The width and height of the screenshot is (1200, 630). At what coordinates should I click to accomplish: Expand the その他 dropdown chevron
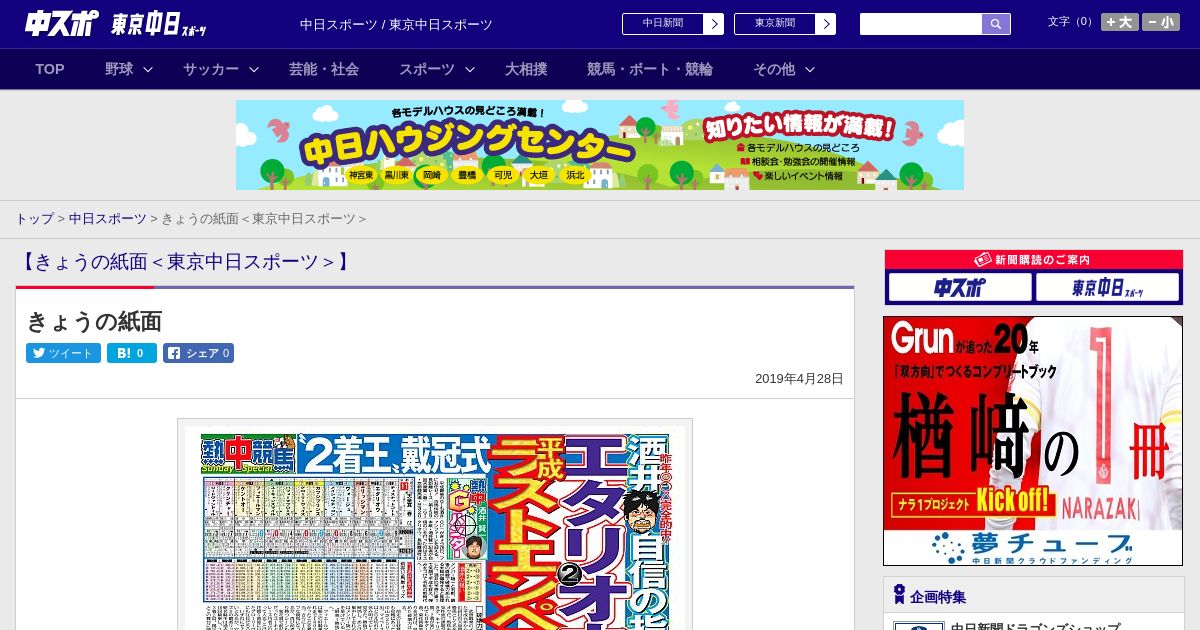pos(810,69)
